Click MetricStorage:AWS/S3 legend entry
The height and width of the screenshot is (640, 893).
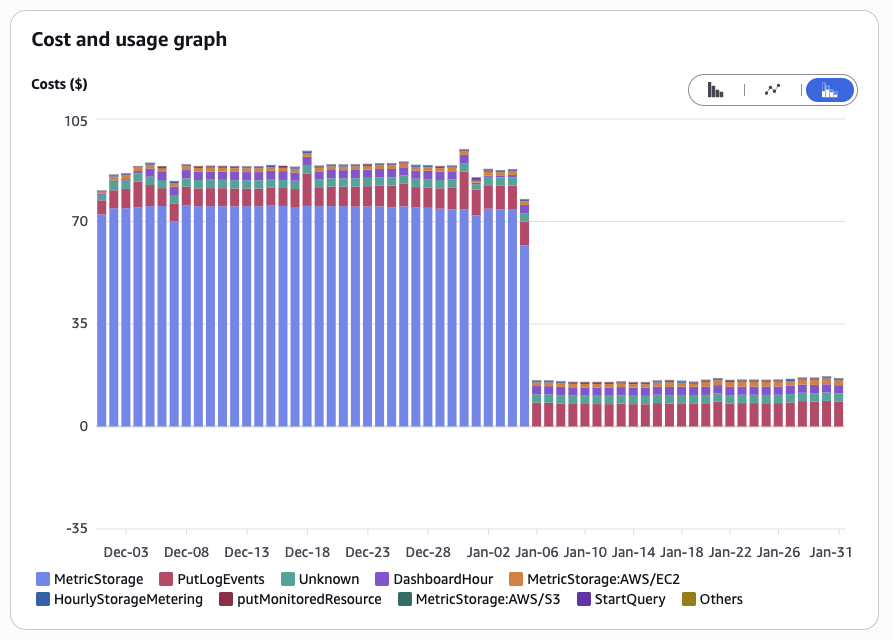click(479, 599)
